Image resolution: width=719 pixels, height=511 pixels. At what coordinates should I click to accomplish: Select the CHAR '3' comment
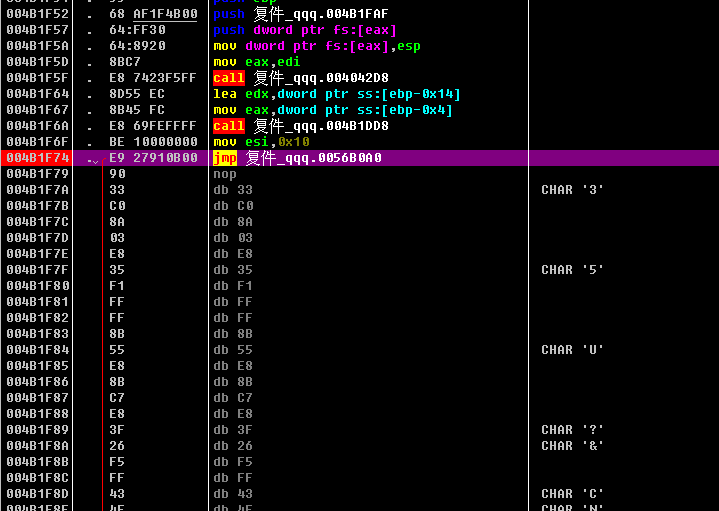tap(572, 190)
